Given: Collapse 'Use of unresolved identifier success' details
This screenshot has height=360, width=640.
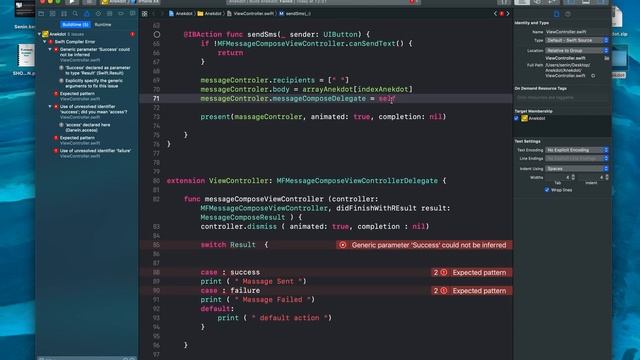Looking at the screenshot, I should pyautogui.click(x=50, y=107).
